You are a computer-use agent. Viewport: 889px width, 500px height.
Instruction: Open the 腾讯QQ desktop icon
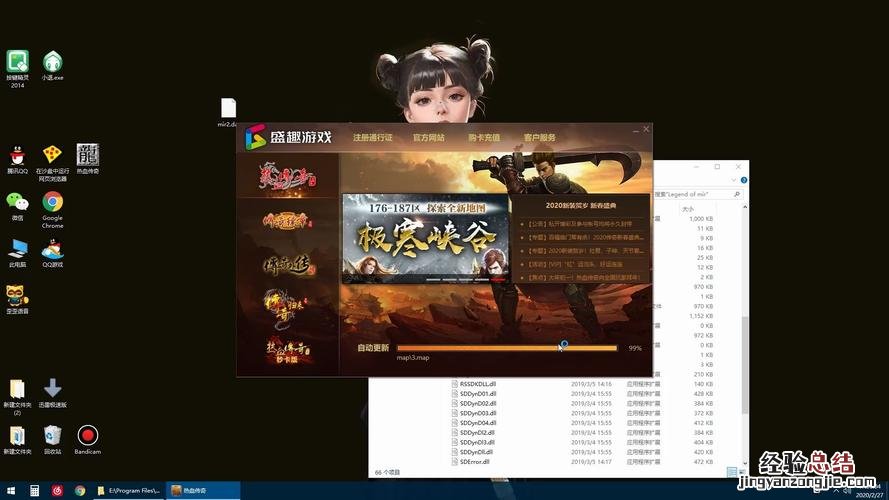[x=17, y=155]
